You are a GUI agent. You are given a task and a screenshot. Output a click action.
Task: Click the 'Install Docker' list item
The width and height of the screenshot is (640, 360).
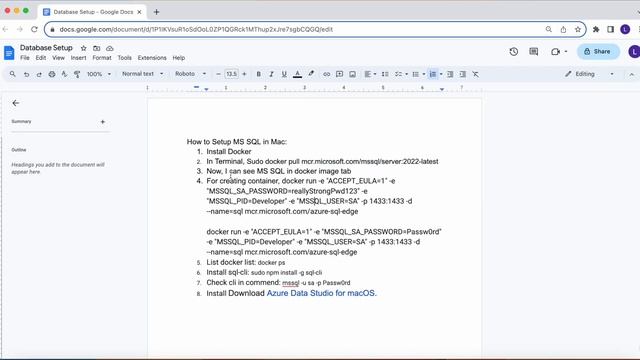(x=229, y=151)
